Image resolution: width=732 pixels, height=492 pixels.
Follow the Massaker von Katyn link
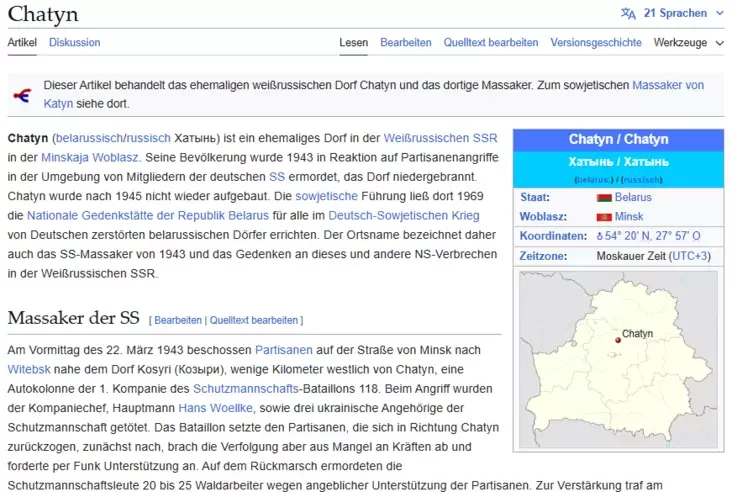coord(668,85)
